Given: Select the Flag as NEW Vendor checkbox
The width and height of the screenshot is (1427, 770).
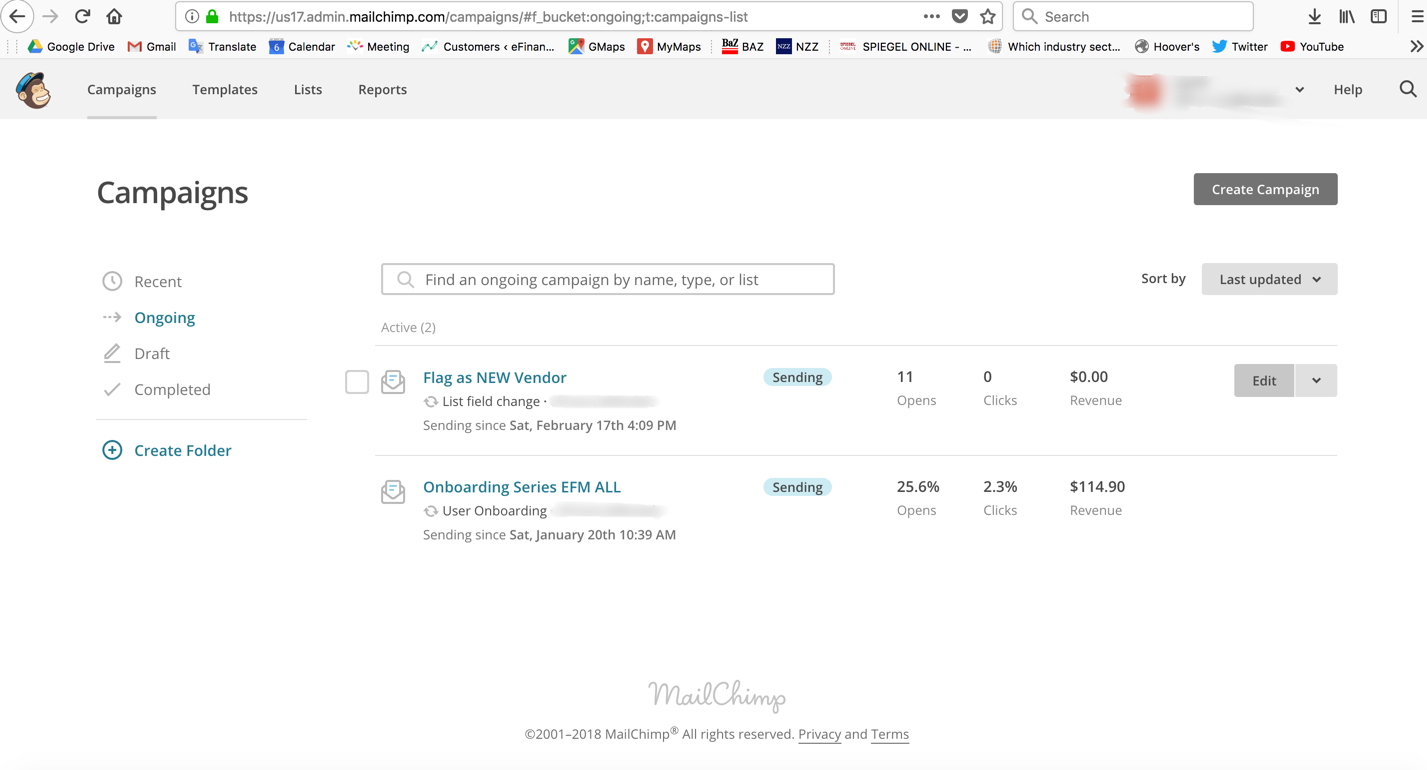Looking at the screenshot, I should 357,381.
